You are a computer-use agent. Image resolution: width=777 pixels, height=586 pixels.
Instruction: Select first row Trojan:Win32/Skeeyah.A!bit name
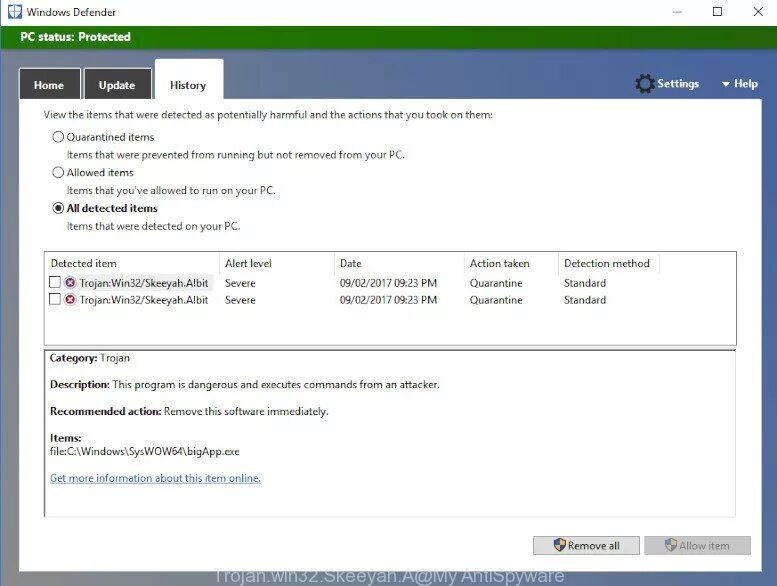pyautogui.click(x=144, y=283)
